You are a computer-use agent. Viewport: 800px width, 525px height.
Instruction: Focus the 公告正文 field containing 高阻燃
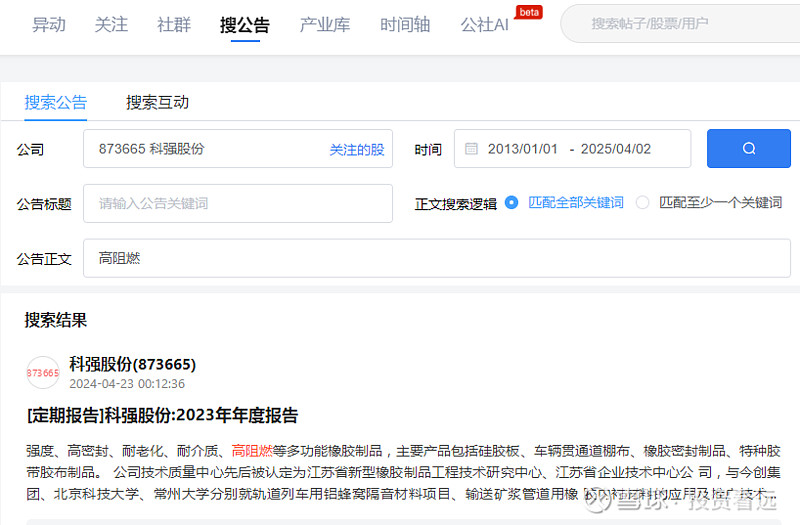tap(437, 258)
